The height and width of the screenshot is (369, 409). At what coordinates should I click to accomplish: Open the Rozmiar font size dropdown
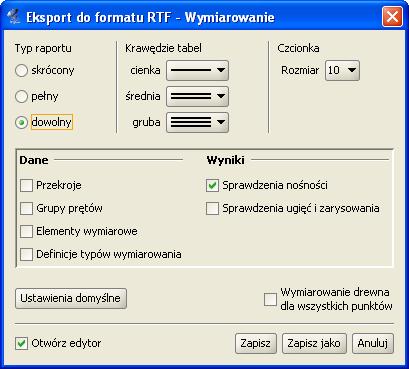(x=342, y=70)
